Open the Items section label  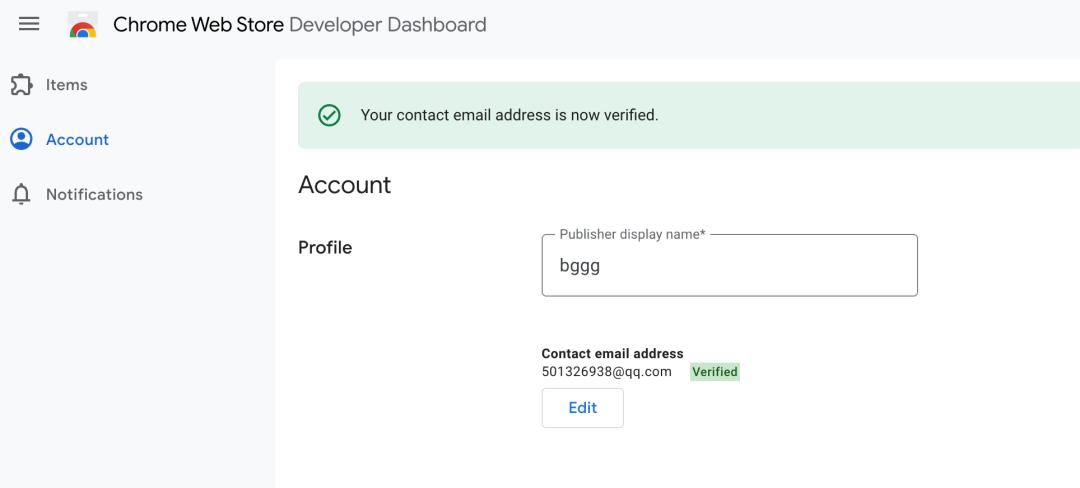click(66, 85)
